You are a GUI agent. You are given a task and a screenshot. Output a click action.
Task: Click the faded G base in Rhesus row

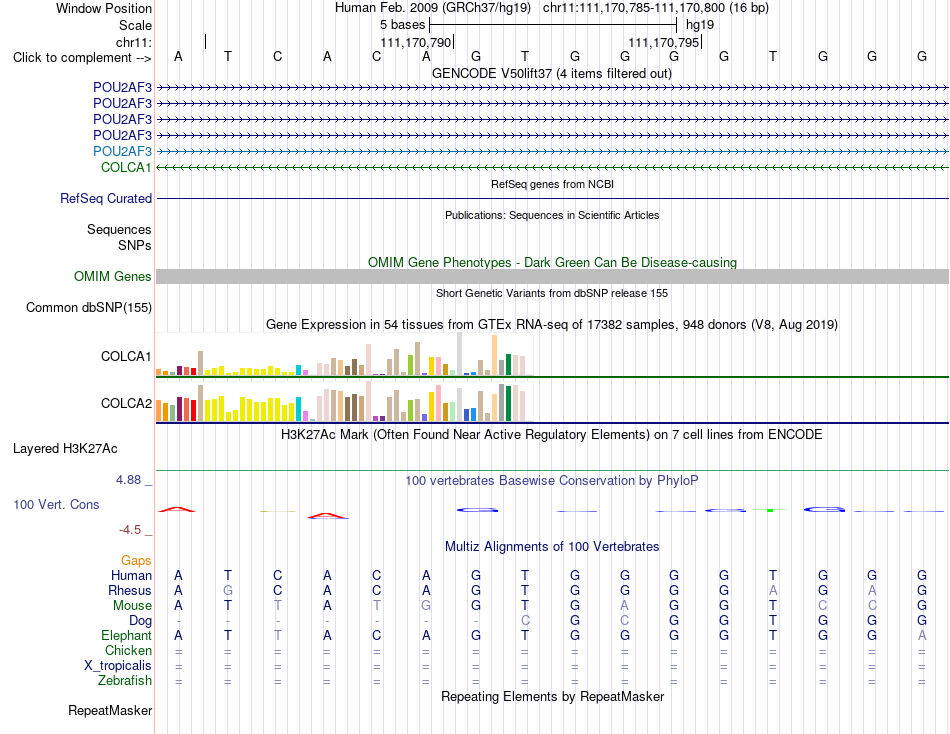228,590
